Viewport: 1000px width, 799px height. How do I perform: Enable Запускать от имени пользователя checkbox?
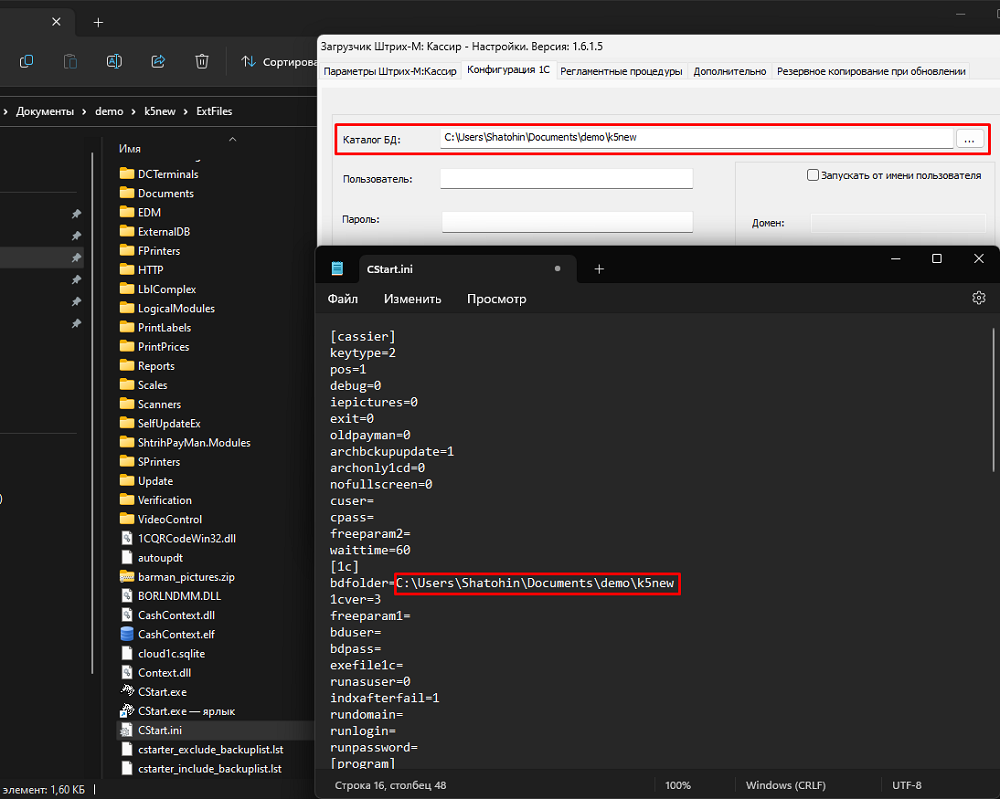(x=812, y=175)
